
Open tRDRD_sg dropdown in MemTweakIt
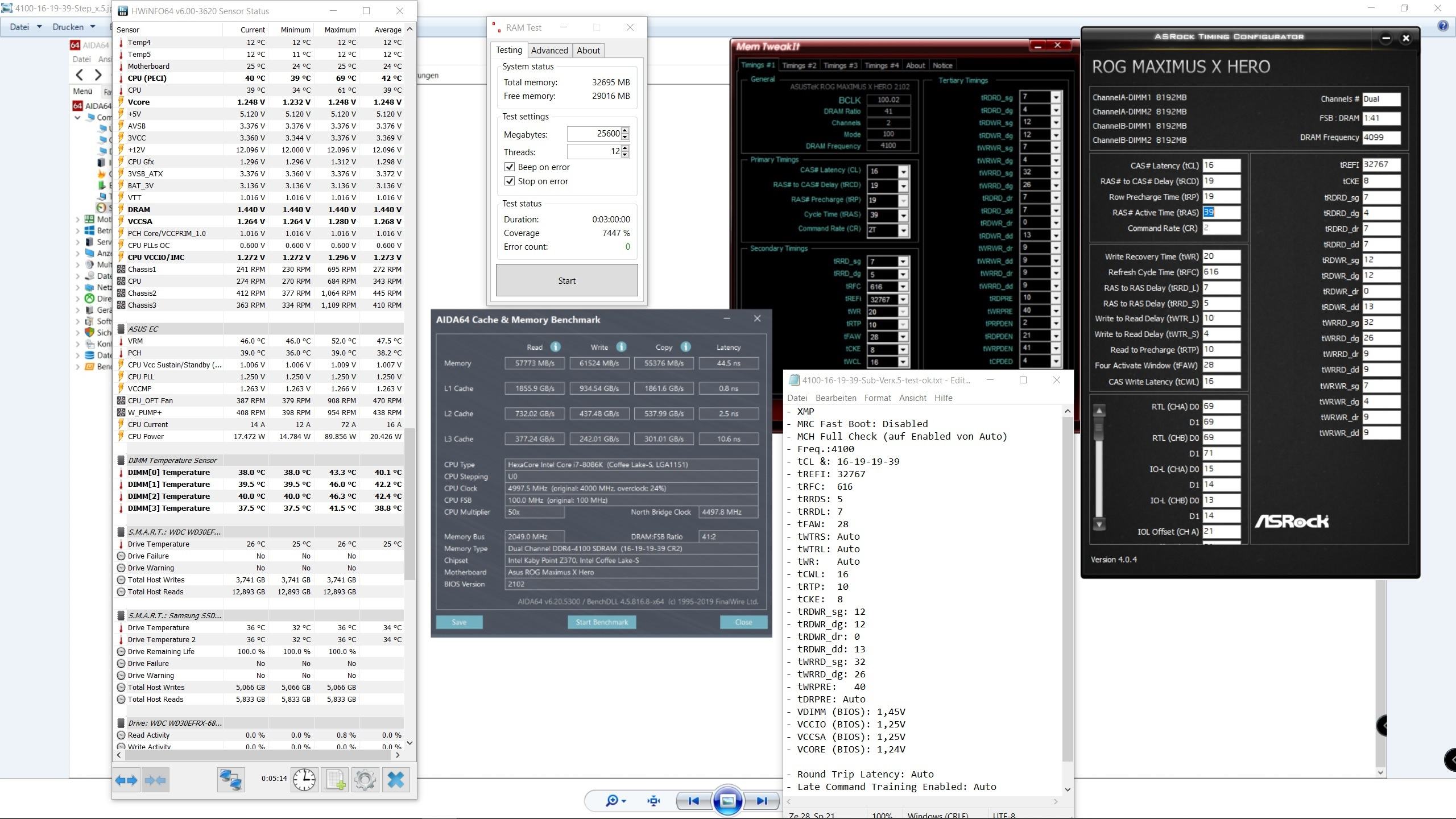pos(1056,97)
